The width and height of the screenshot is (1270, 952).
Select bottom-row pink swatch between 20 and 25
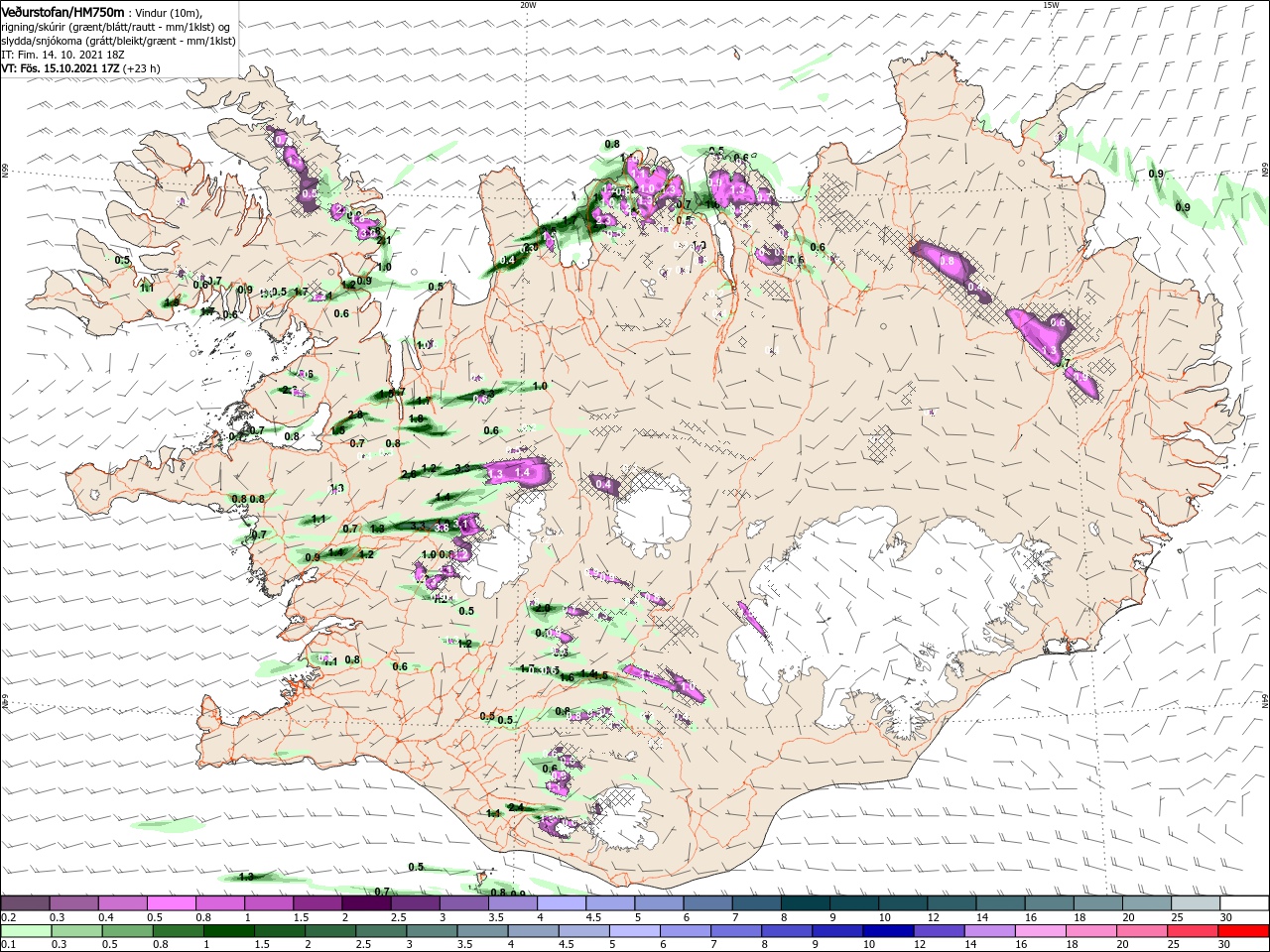(1143, 931)
